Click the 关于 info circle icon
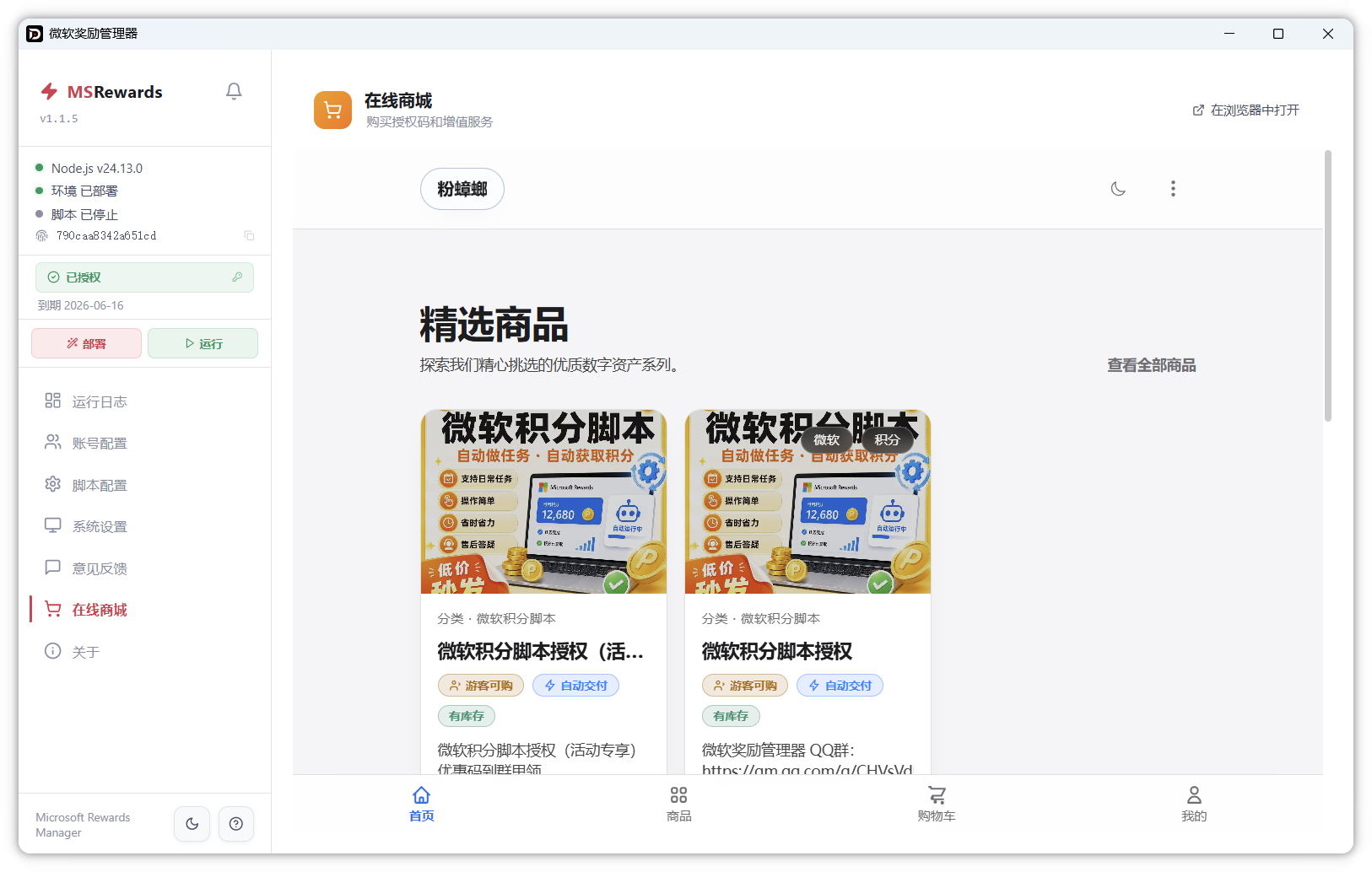1372x872 pixels. [x=52, y=651]
